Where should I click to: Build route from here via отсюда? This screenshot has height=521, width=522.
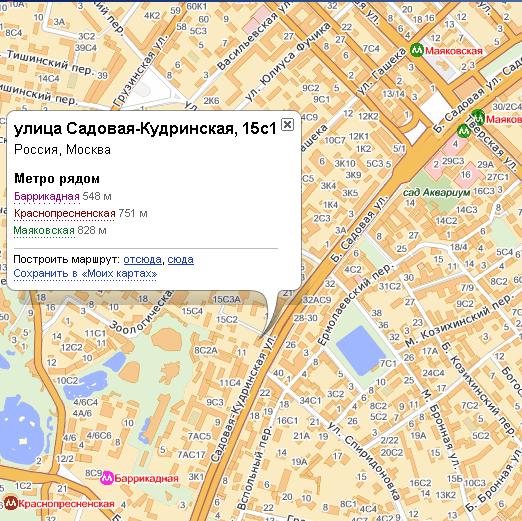click(142, 259)
